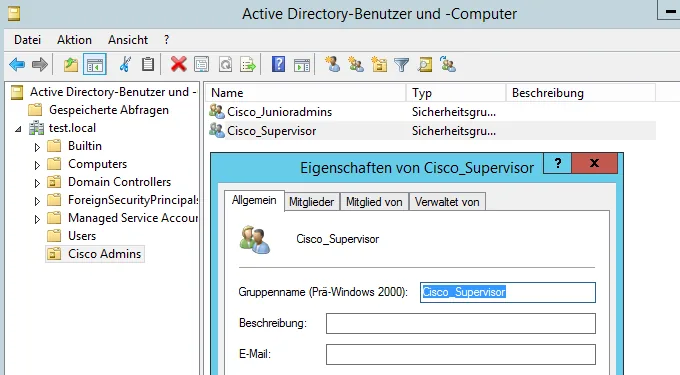This screenshot has width=680, height=375.
Task: Expand the Computers folder
Action: pyautogui.click(x=37, y=165)
